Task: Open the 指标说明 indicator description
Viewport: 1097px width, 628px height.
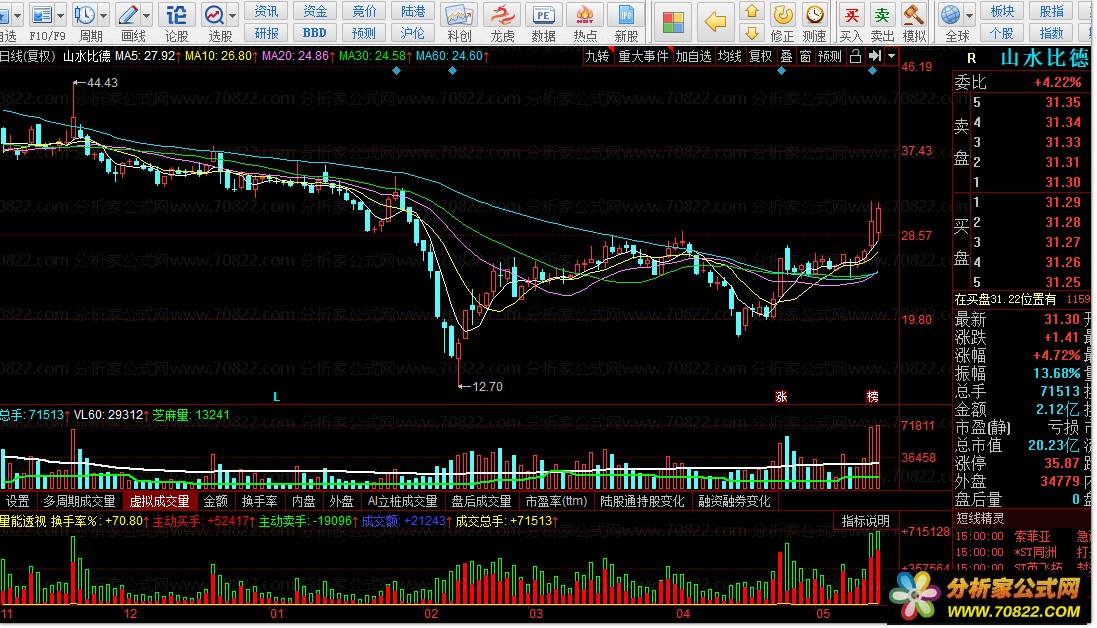Action: [865, 521]
